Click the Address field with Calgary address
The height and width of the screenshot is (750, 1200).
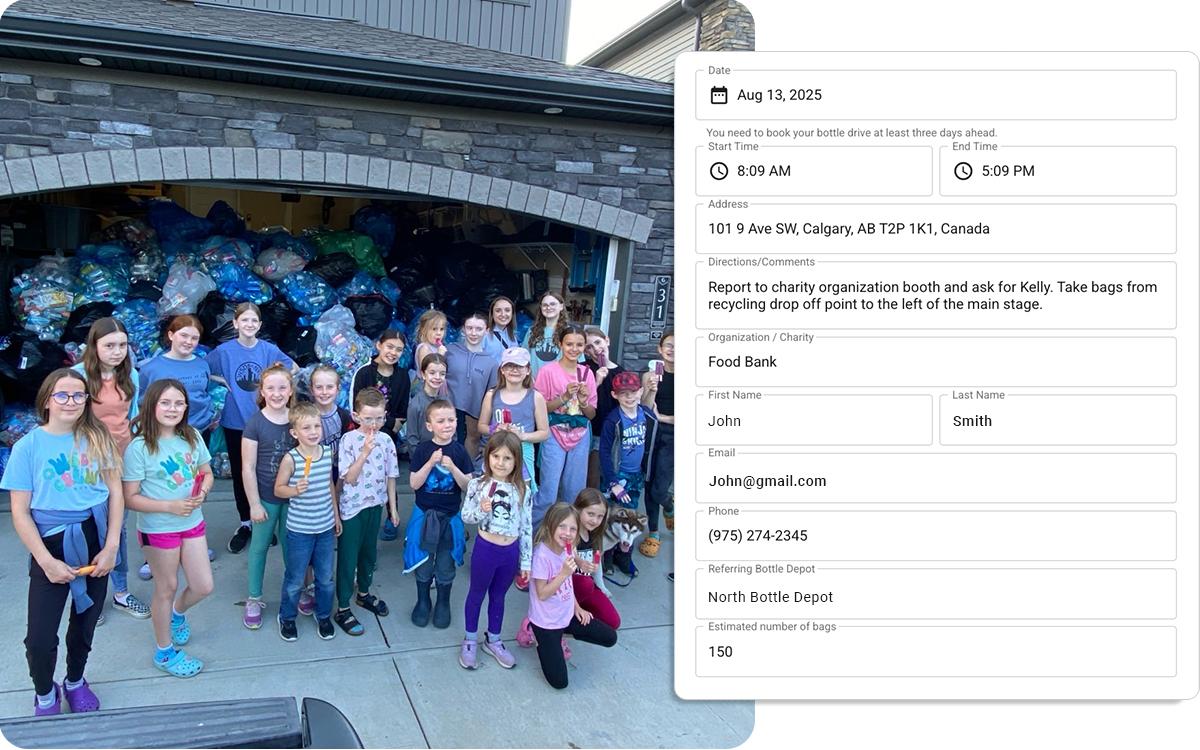(x=936, y=229)
